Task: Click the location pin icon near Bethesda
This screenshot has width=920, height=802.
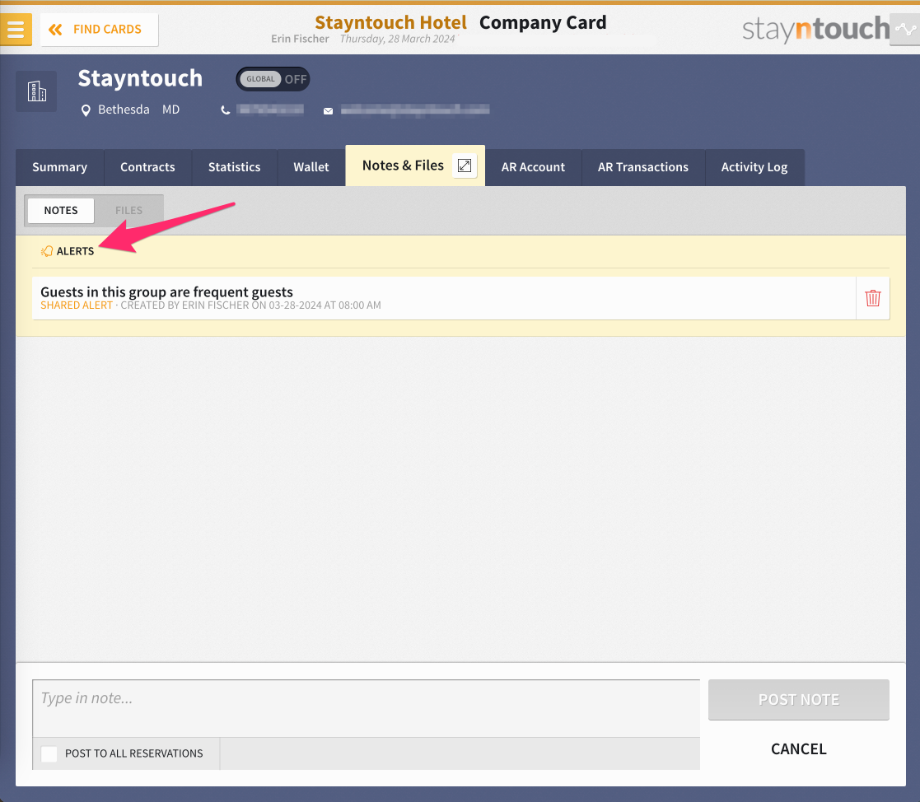Action: point(86,110)
